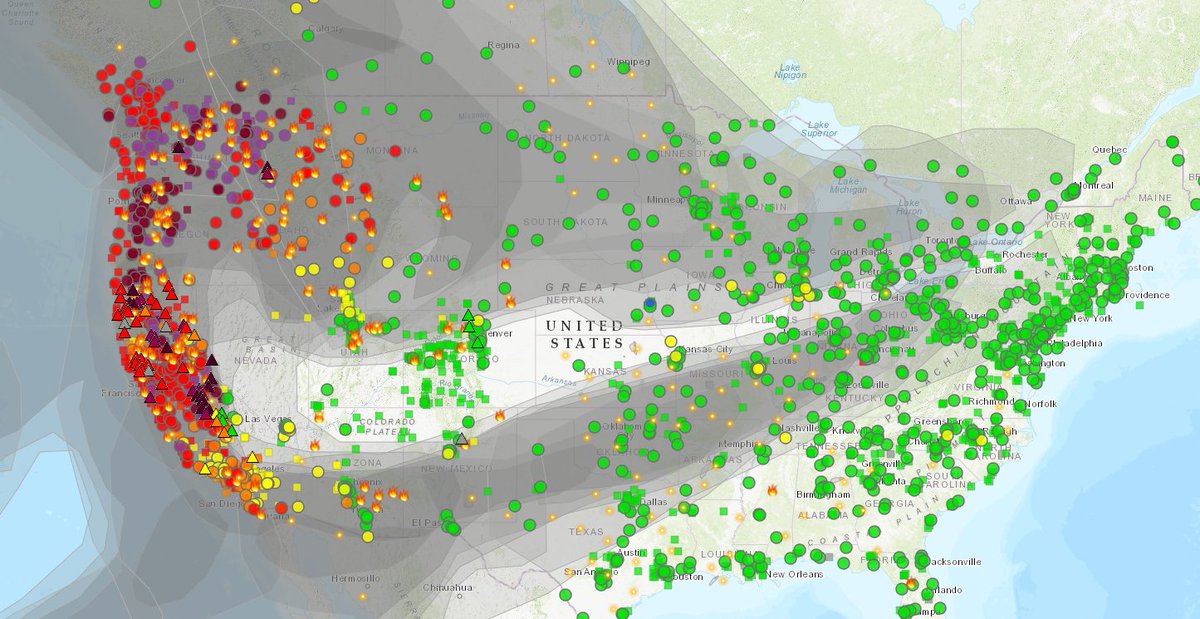
Task: Select the blue circle marker in Nebraska
Action: tap(651, 302)
